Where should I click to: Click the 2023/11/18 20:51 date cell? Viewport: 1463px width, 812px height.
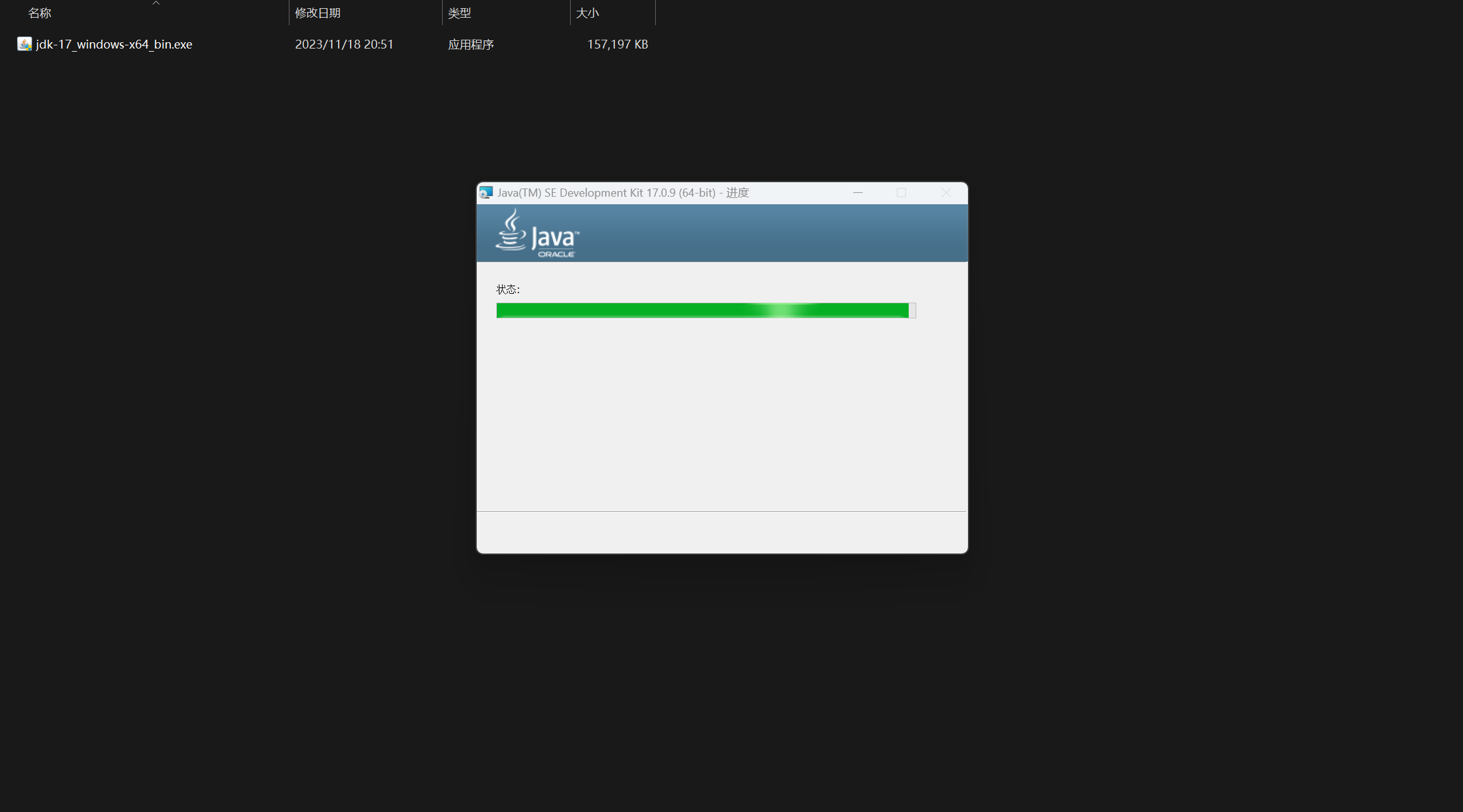coord(344,44)
